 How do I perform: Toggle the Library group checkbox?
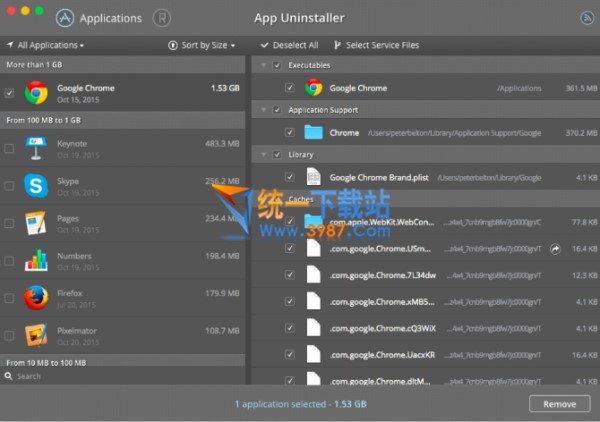[x=277, y=155]
